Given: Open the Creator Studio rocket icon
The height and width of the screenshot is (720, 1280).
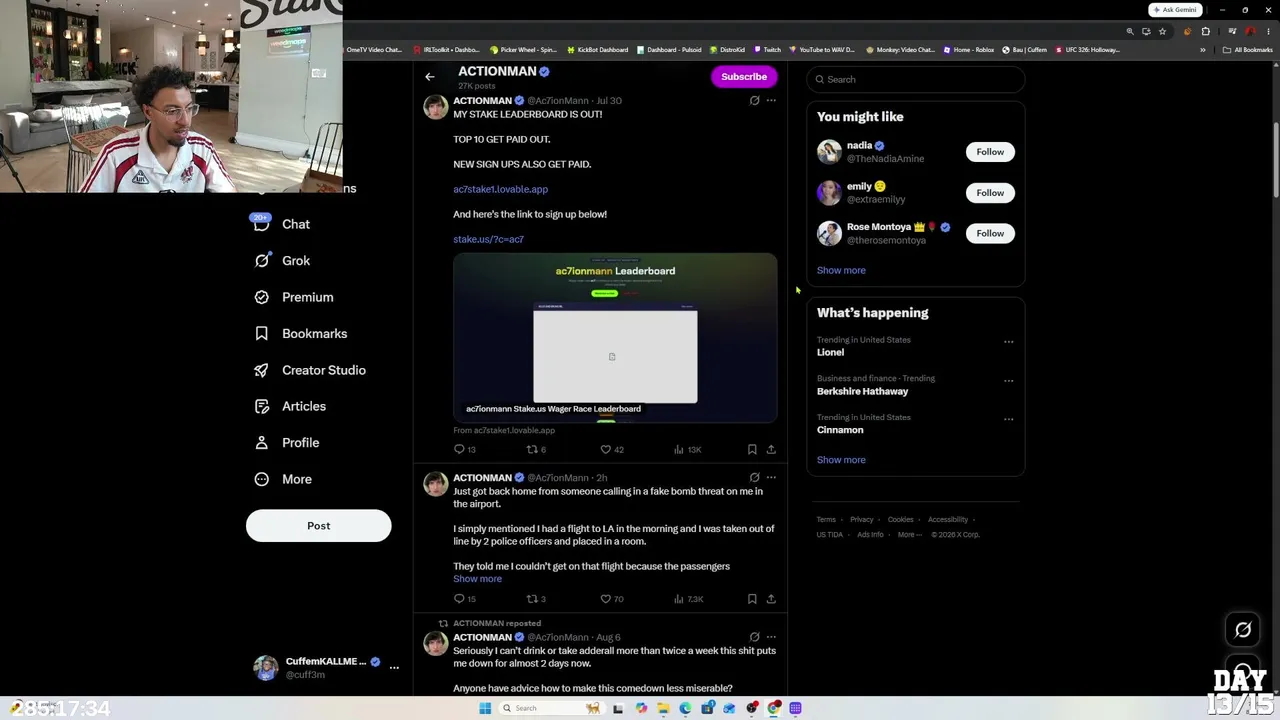Looking at the screenshot, I should click(262, 370).
